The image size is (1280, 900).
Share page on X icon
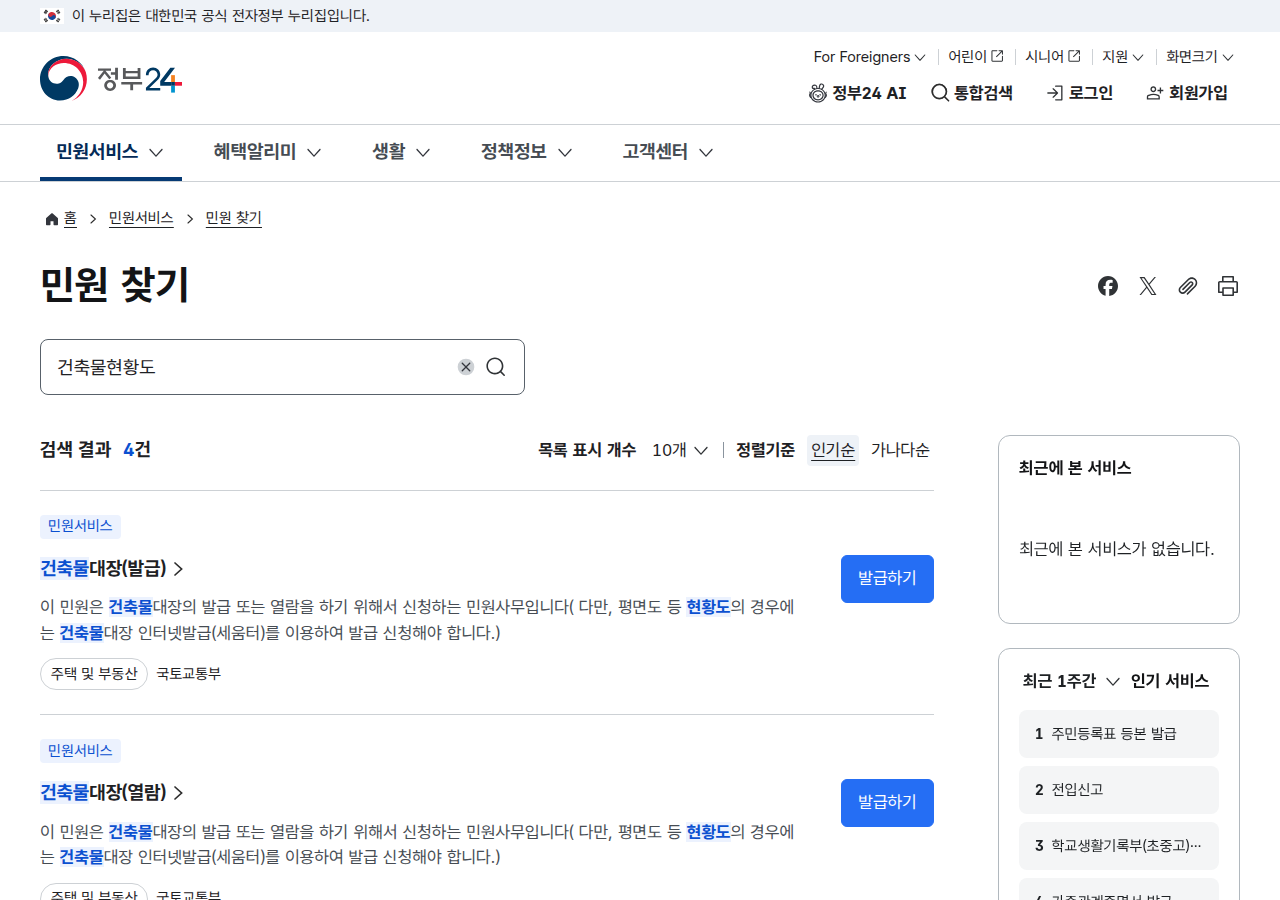1148,286
